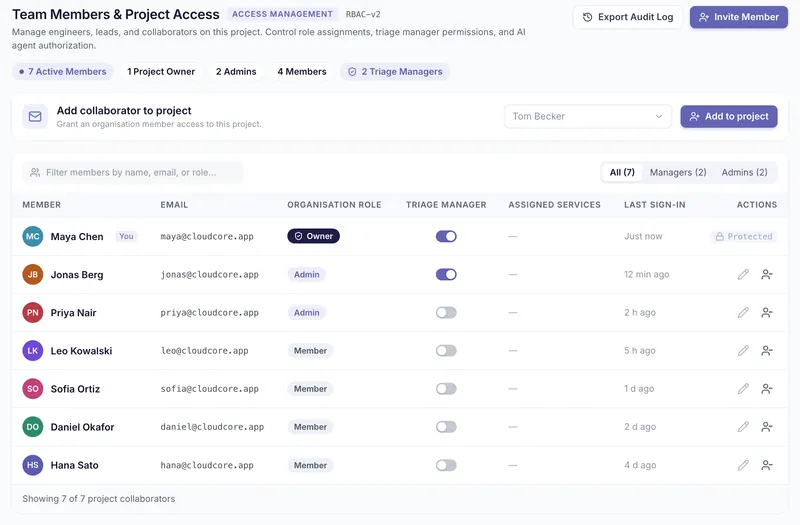Click the Add to project button
The width and height of the screenshot is (800, 525).
pos(729,116)
